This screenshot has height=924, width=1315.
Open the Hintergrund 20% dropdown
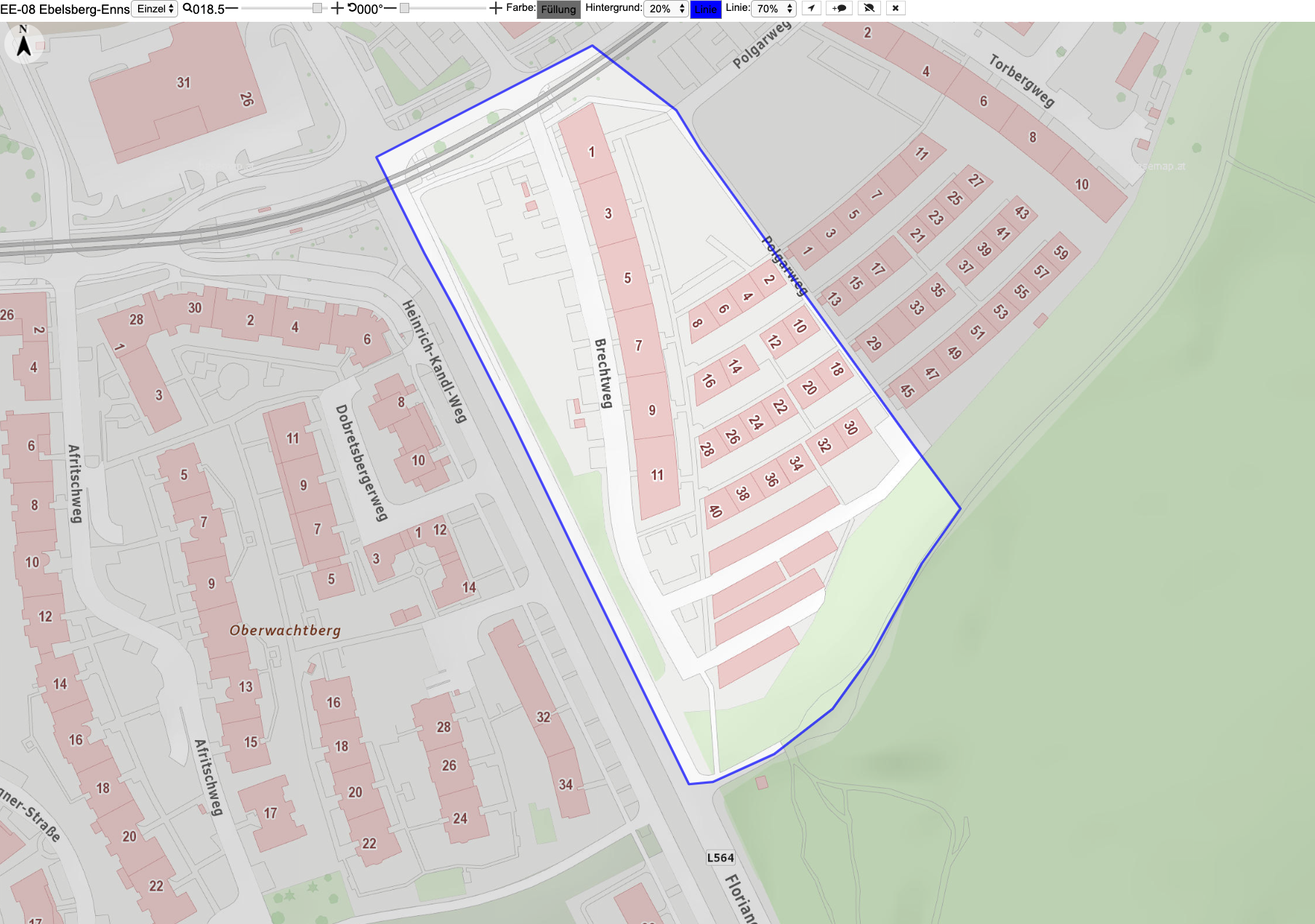tap(667, 9)
